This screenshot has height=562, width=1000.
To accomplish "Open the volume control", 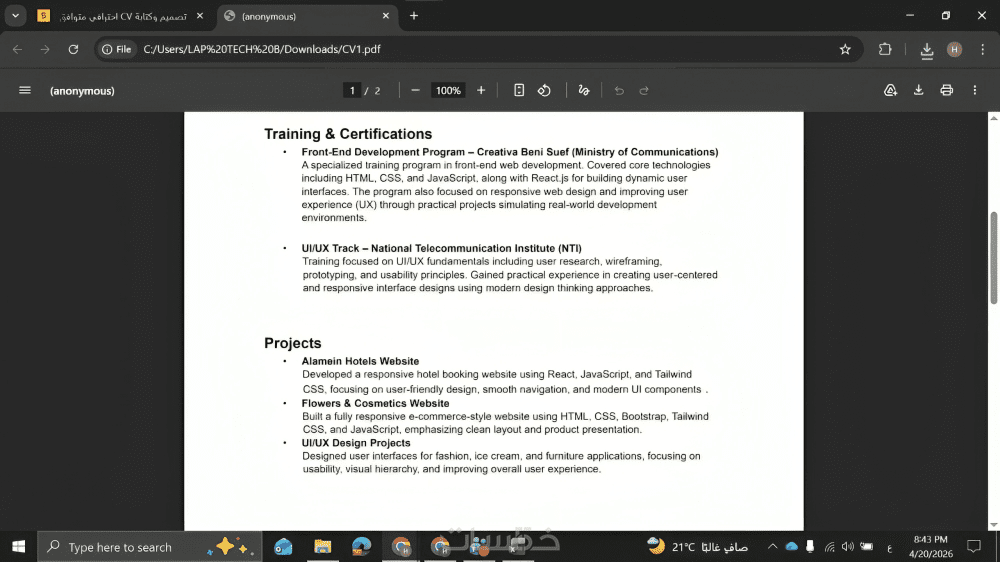I will pyautogui.click(x=848, y=547).
